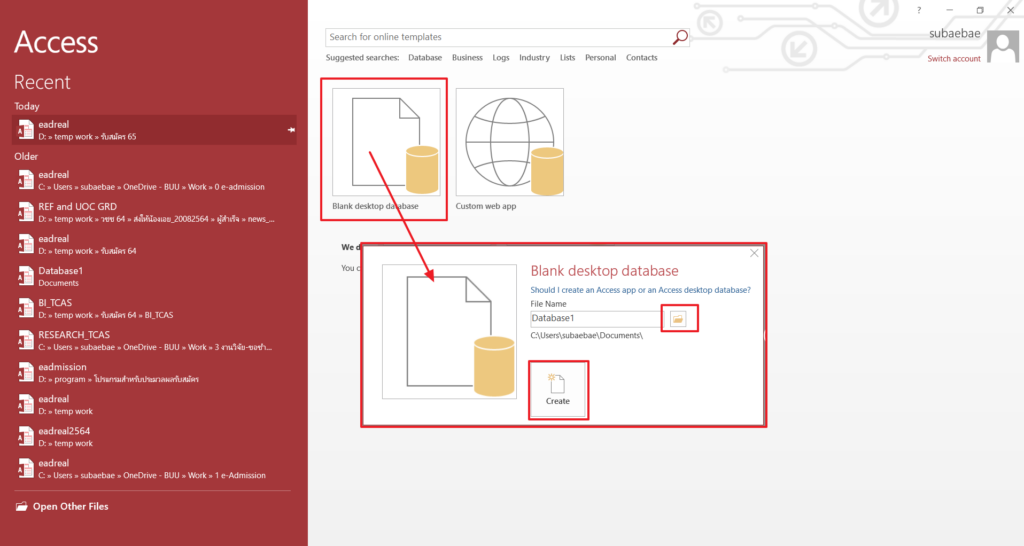Select Blank desktop database template
The image size is (1024, 546).
pos(385,142)
